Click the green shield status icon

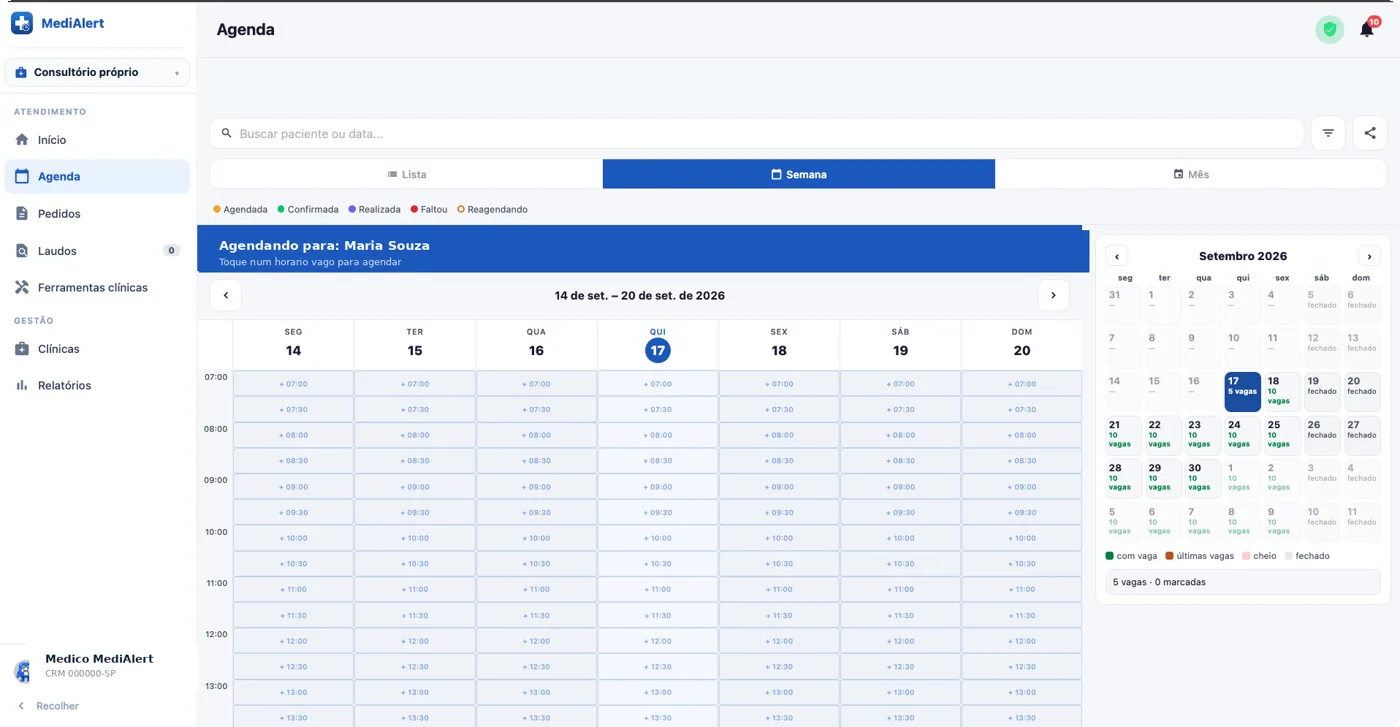(x=1329, y=29)
